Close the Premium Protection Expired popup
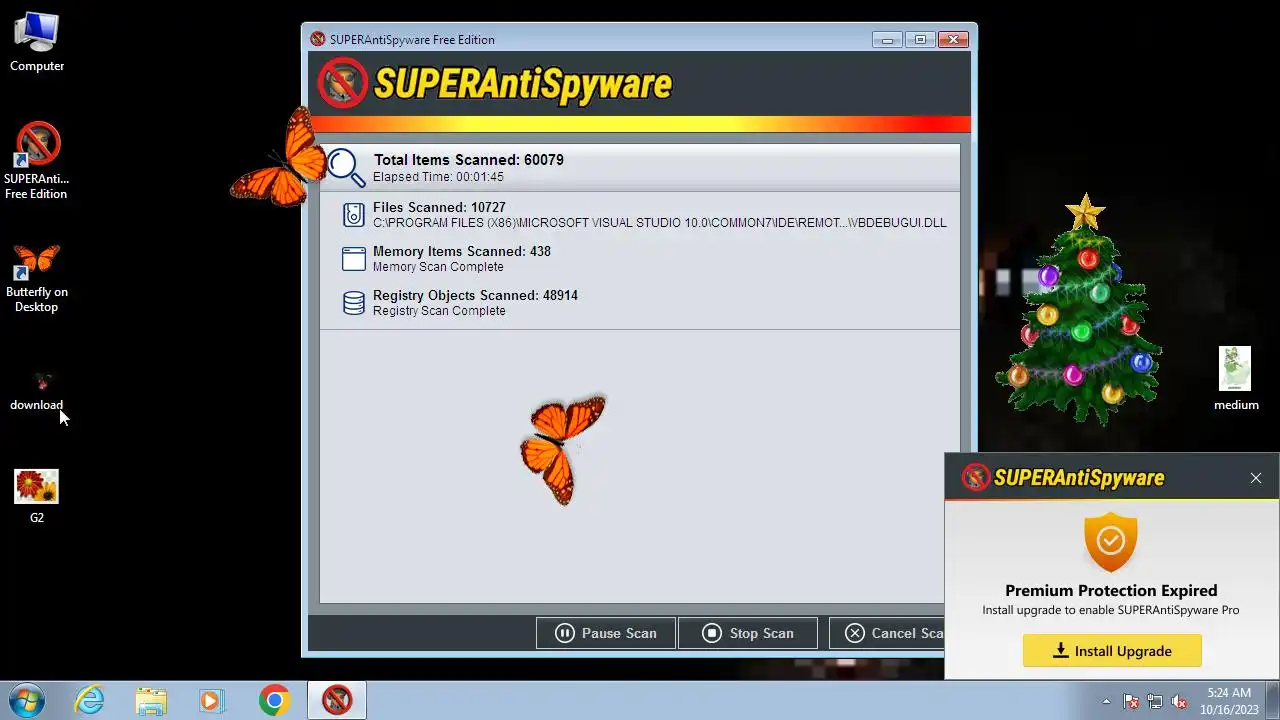Screen dimensions: 1280x720 (x=1256, y=478)
